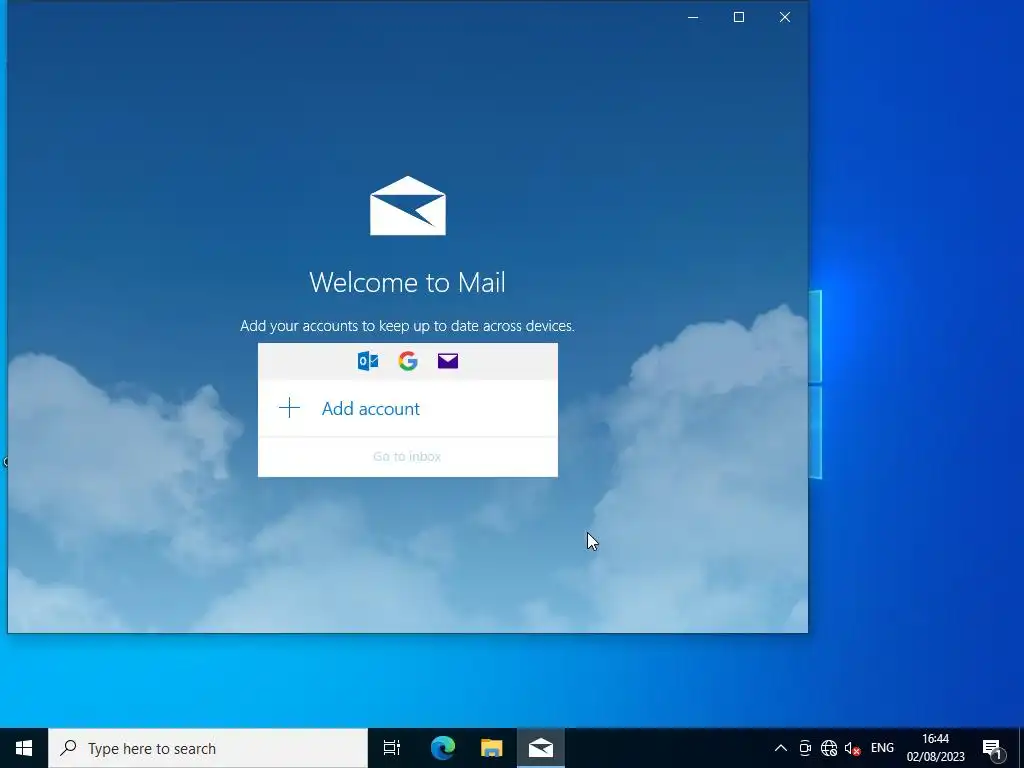The width and height of the screenshot is (1024, 768).
Task: Click the Welcome to Mail heading
Action: click(408, 282)
